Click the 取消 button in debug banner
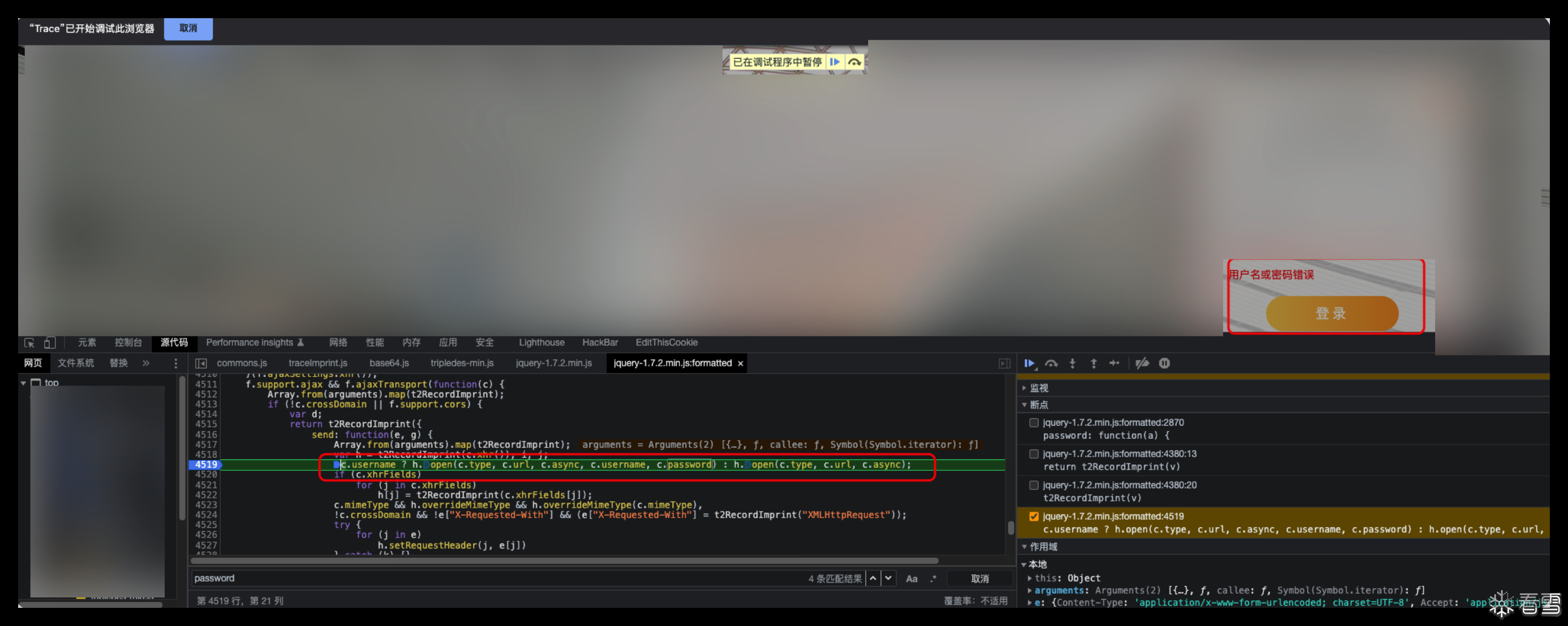 click(x=188, y=29)
